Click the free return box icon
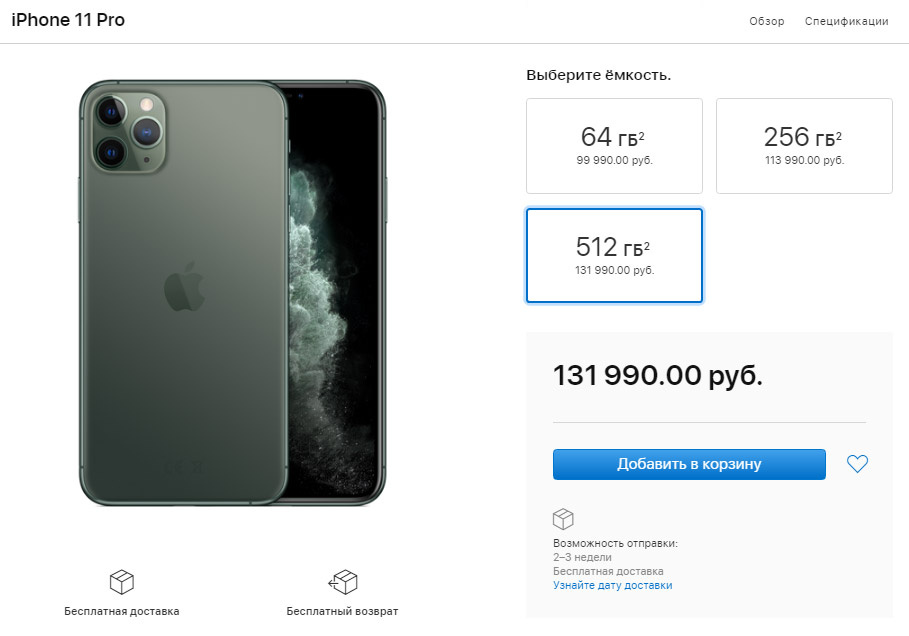909x636 pixels. coord(343,582)
